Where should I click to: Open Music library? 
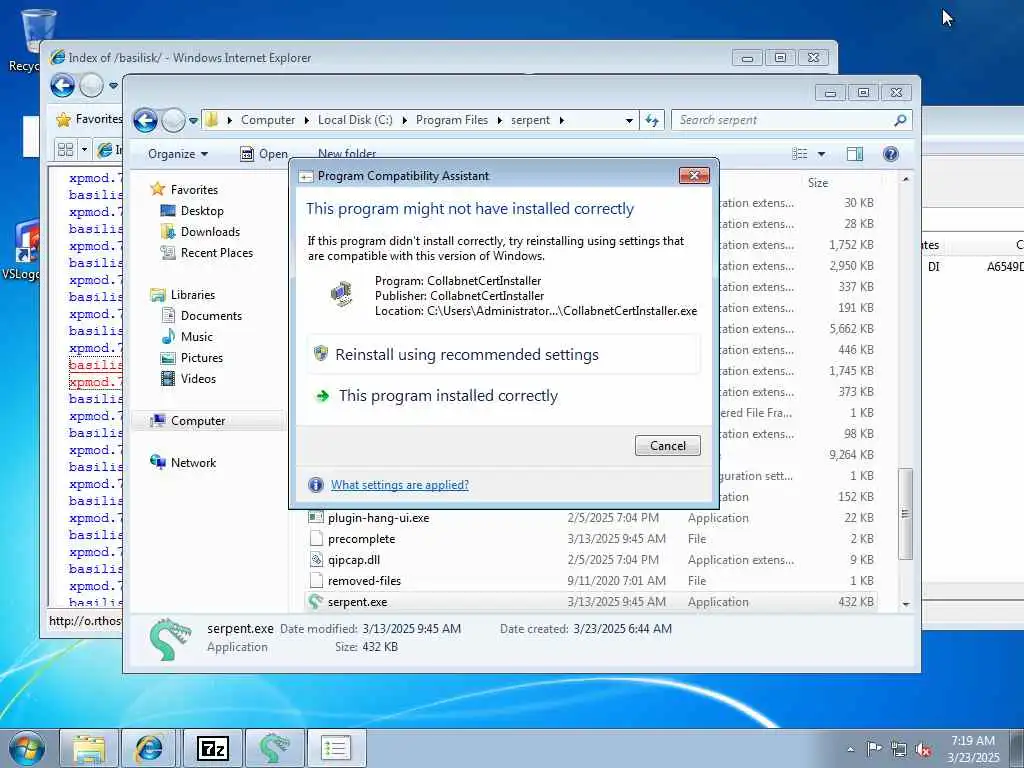tap(187, 336)
